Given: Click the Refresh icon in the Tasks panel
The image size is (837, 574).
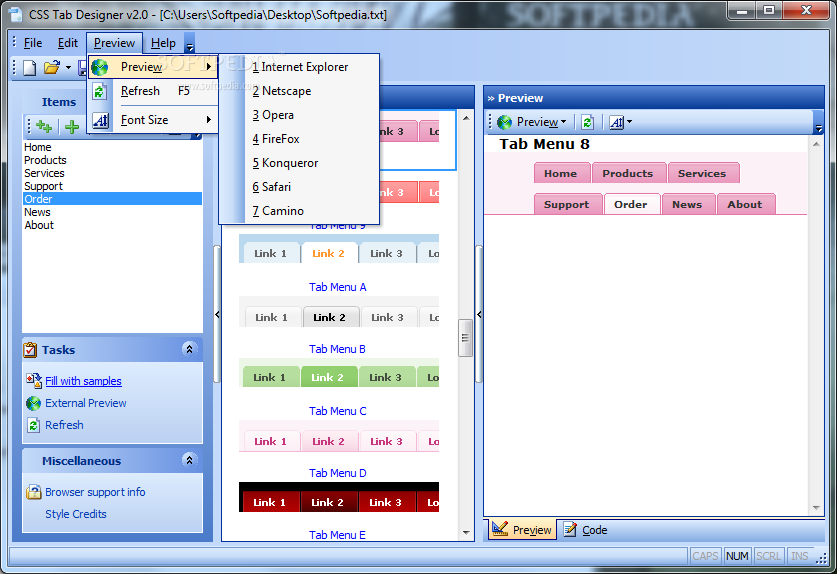Looking at the screenshot, I should (x=34, y=425).
